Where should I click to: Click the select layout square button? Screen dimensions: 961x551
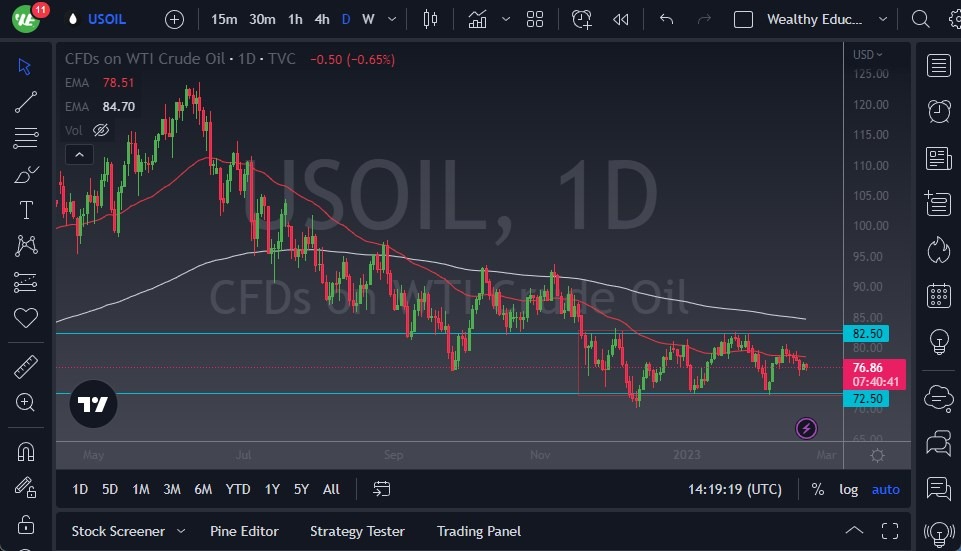coord(743,20)
